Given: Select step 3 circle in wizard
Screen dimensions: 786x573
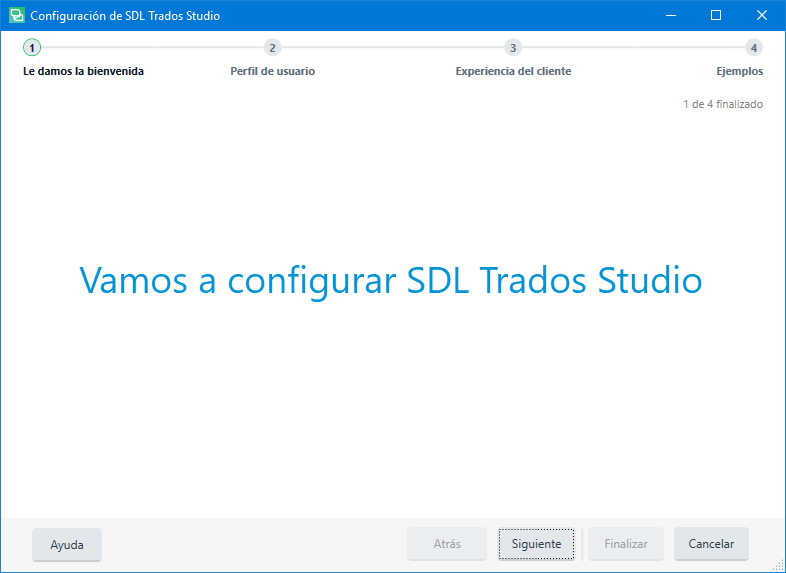Looking at the screenshot, I should click(x=513, y=48).
